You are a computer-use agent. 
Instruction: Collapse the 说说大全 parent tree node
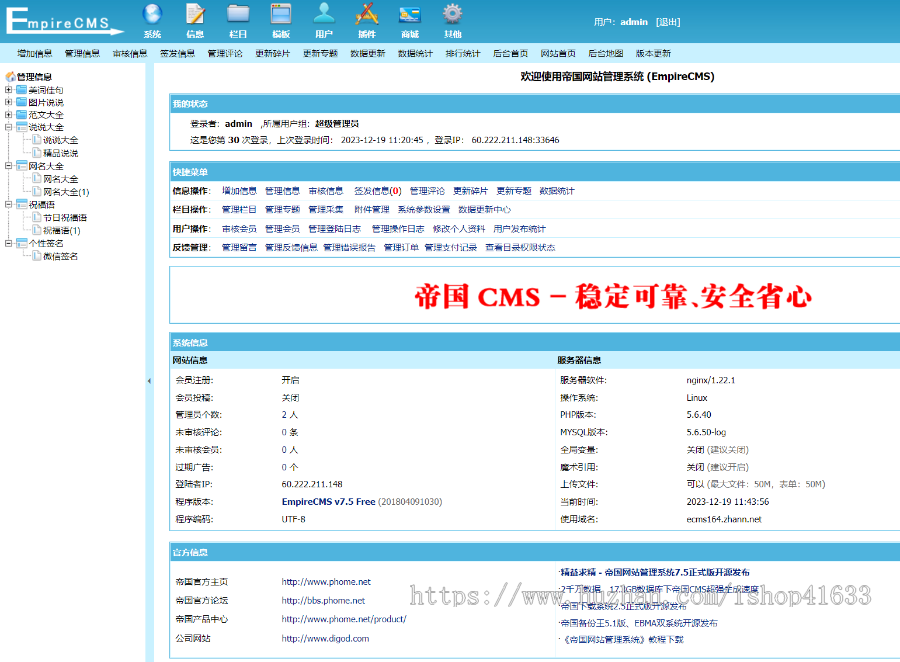(9, 127)
